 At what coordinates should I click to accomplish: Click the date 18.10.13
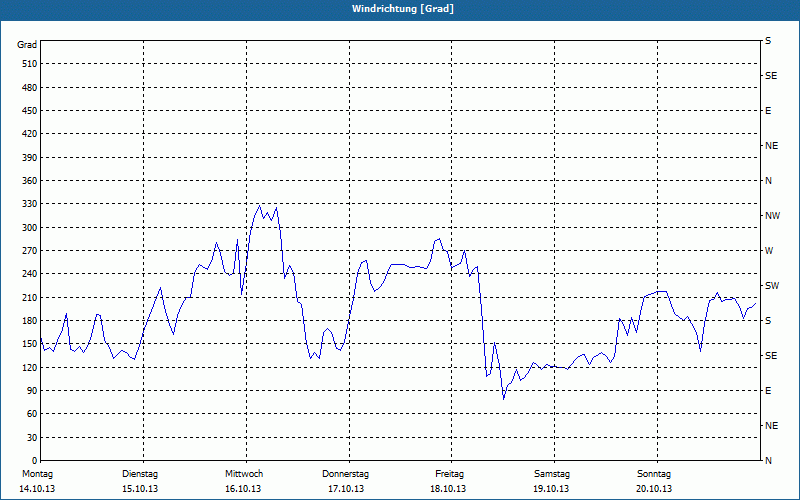tap(448, 489)
